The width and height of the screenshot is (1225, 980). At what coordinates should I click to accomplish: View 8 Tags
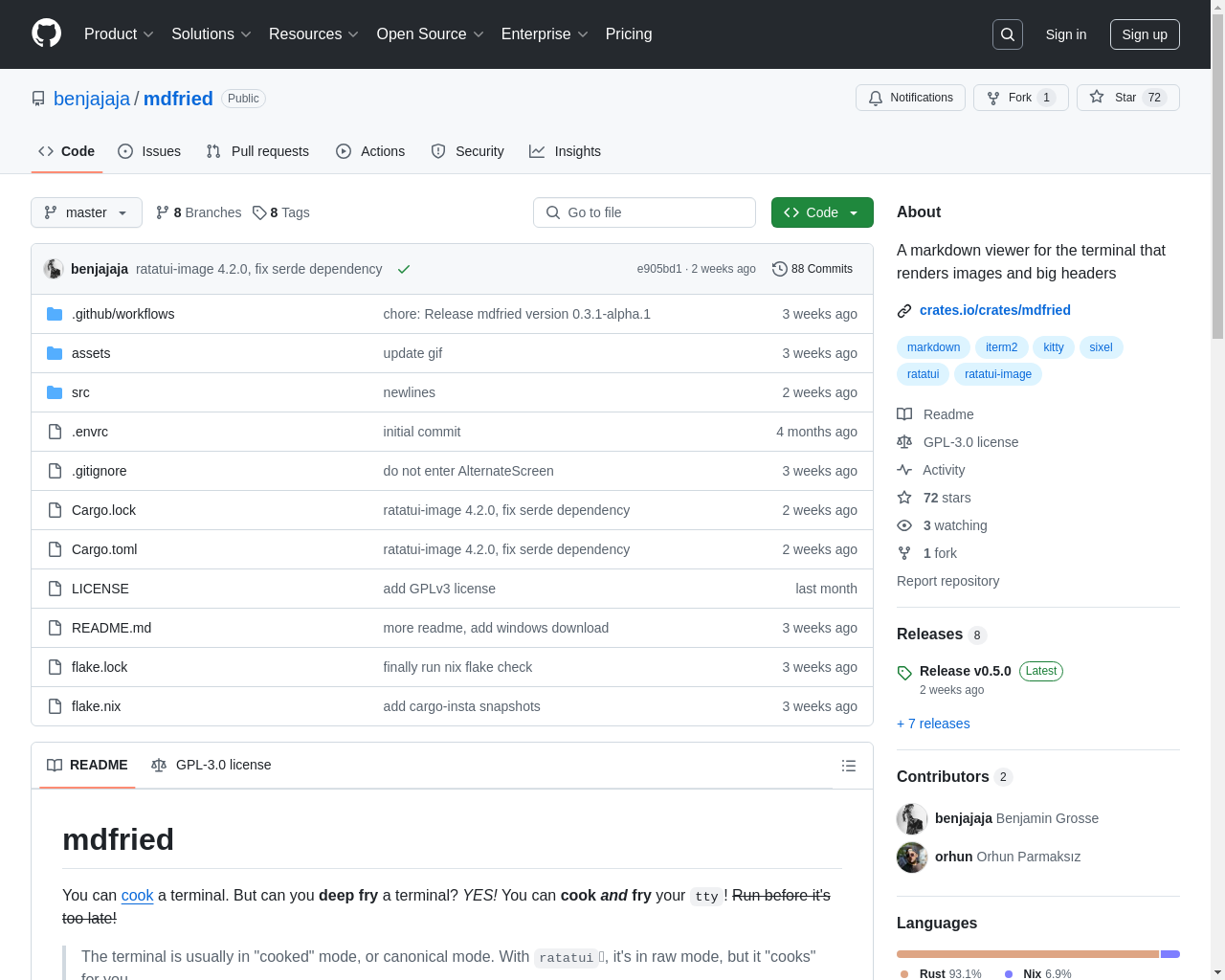281,212
